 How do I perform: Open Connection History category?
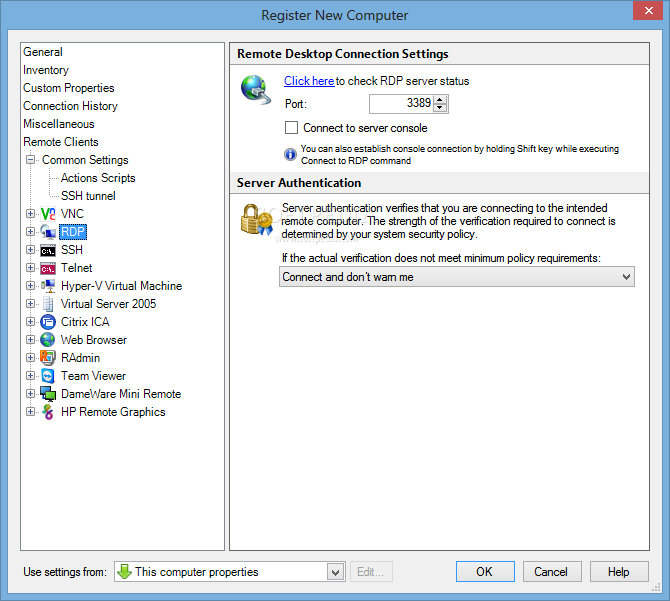71,106
